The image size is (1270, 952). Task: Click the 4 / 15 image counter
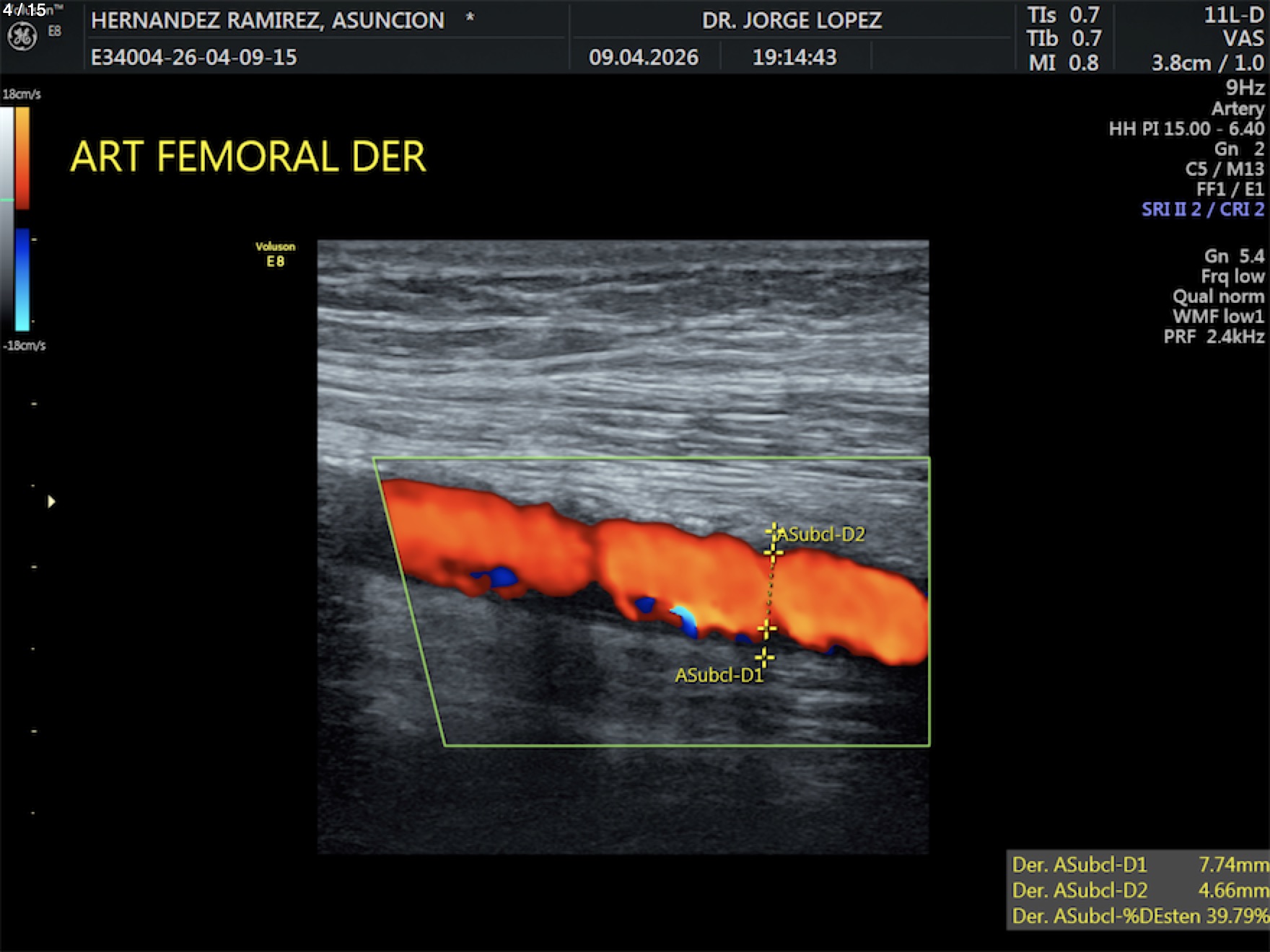[x=25, y=10]
